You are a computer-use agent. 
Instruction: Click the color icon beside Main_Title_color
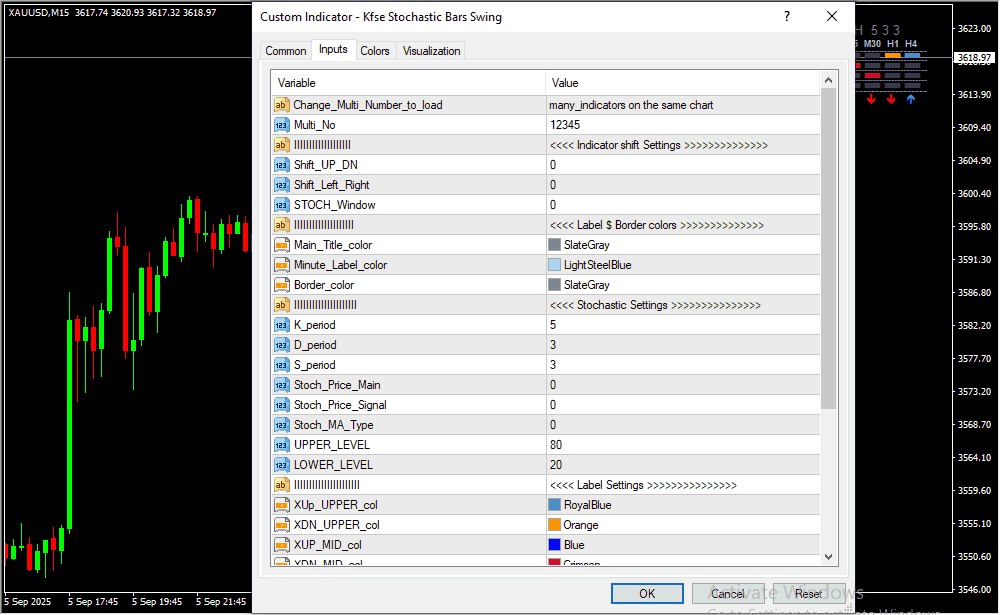click(281, 245)
